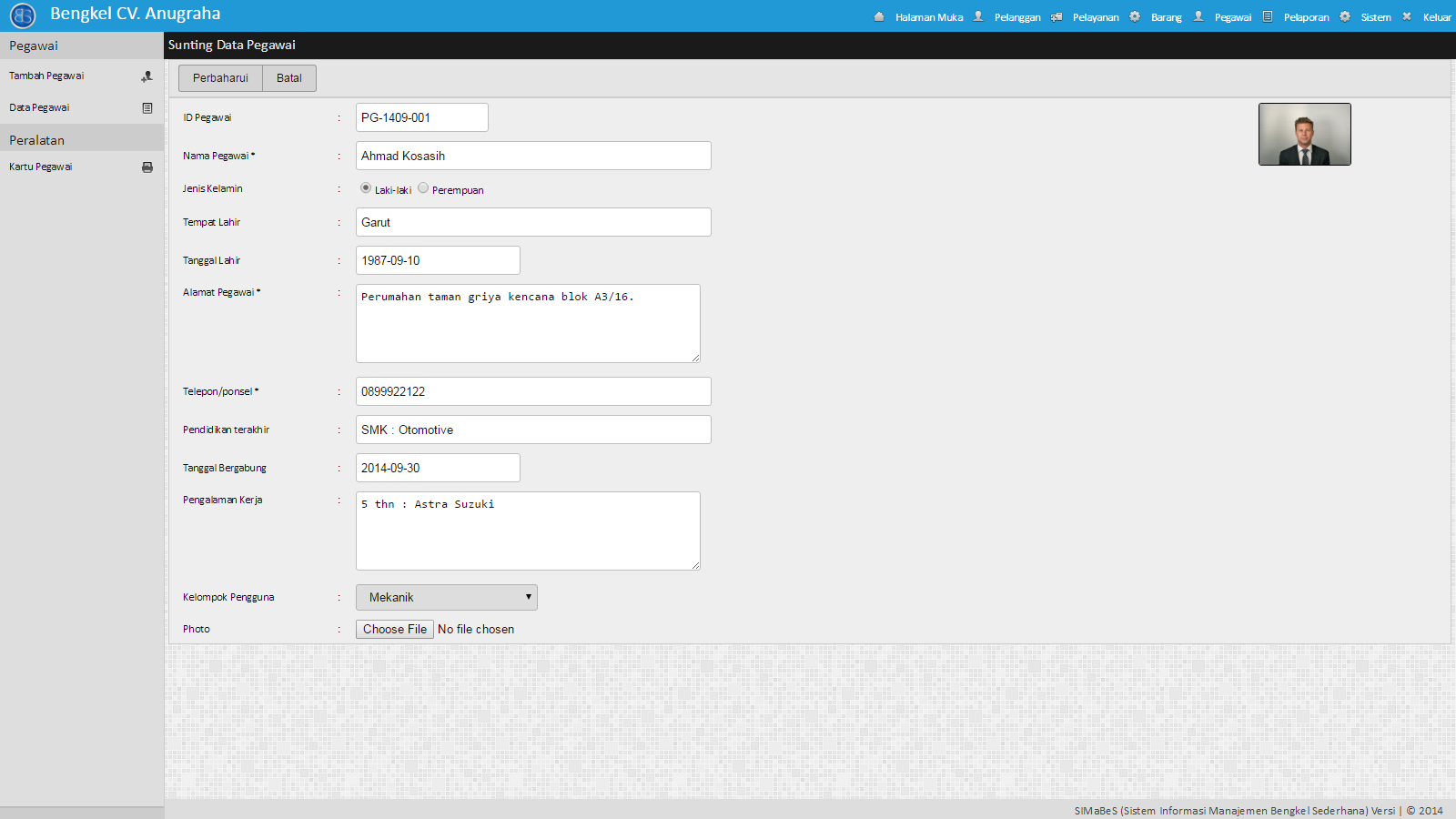Click the Choose File button for Photo

click(394, 630)
